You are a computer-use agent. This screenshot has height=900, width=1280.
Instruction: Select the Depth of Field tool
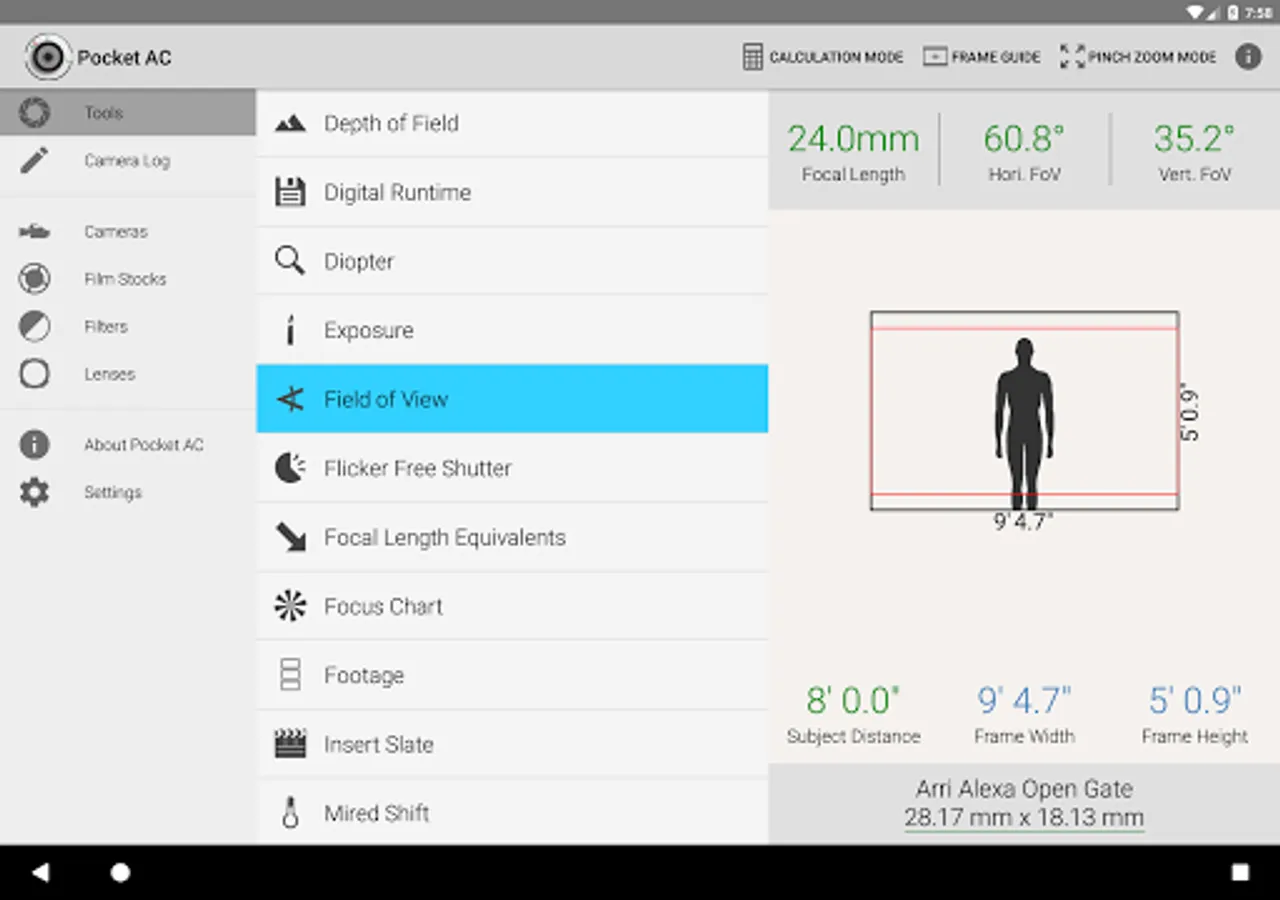(x=512, y=123)
